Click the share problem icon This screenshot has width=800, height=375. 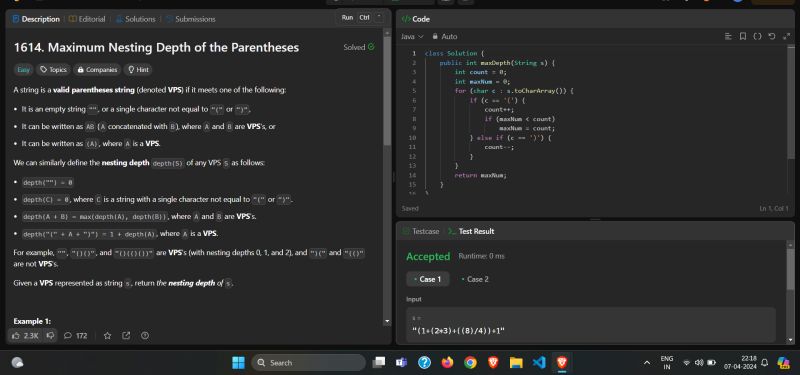(x=126, y=336)
